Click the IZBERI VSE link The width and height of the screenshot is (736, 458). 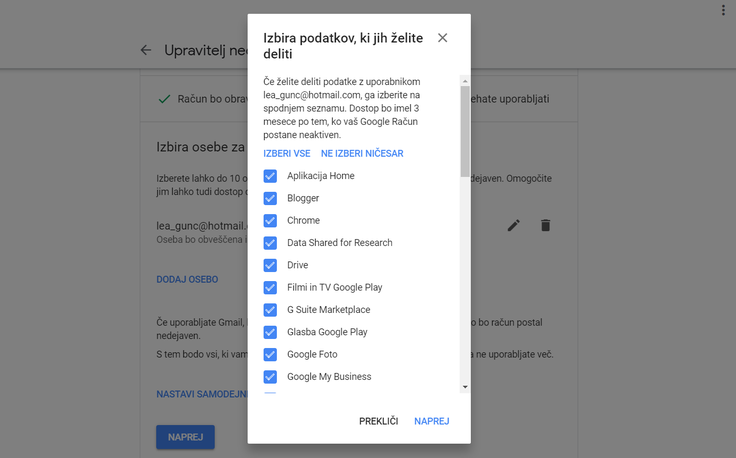pos(287,153)
